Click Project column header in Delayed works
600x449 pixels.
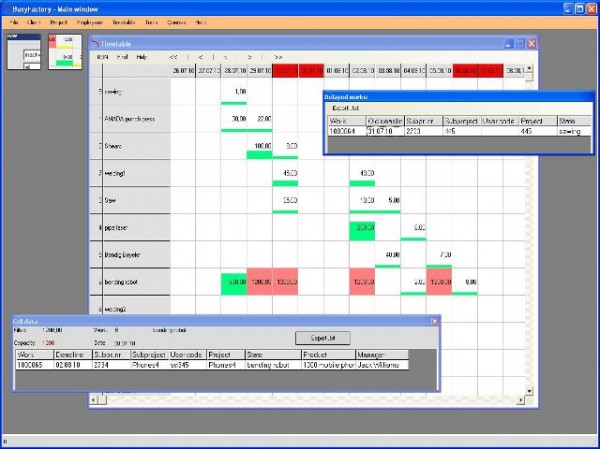[538, 121]
